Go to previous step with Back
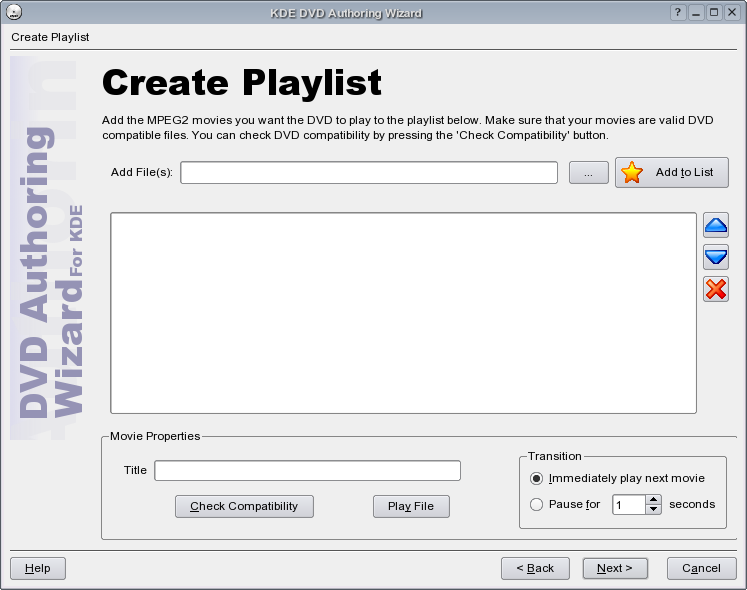Screen dimensions: 747x590 [535, 569]
